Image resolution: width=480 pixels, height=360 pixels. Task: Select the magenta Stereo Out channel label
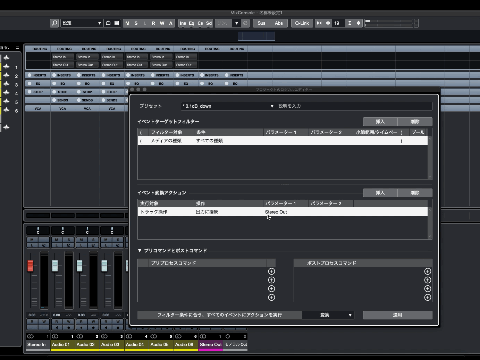pos(210,344)
